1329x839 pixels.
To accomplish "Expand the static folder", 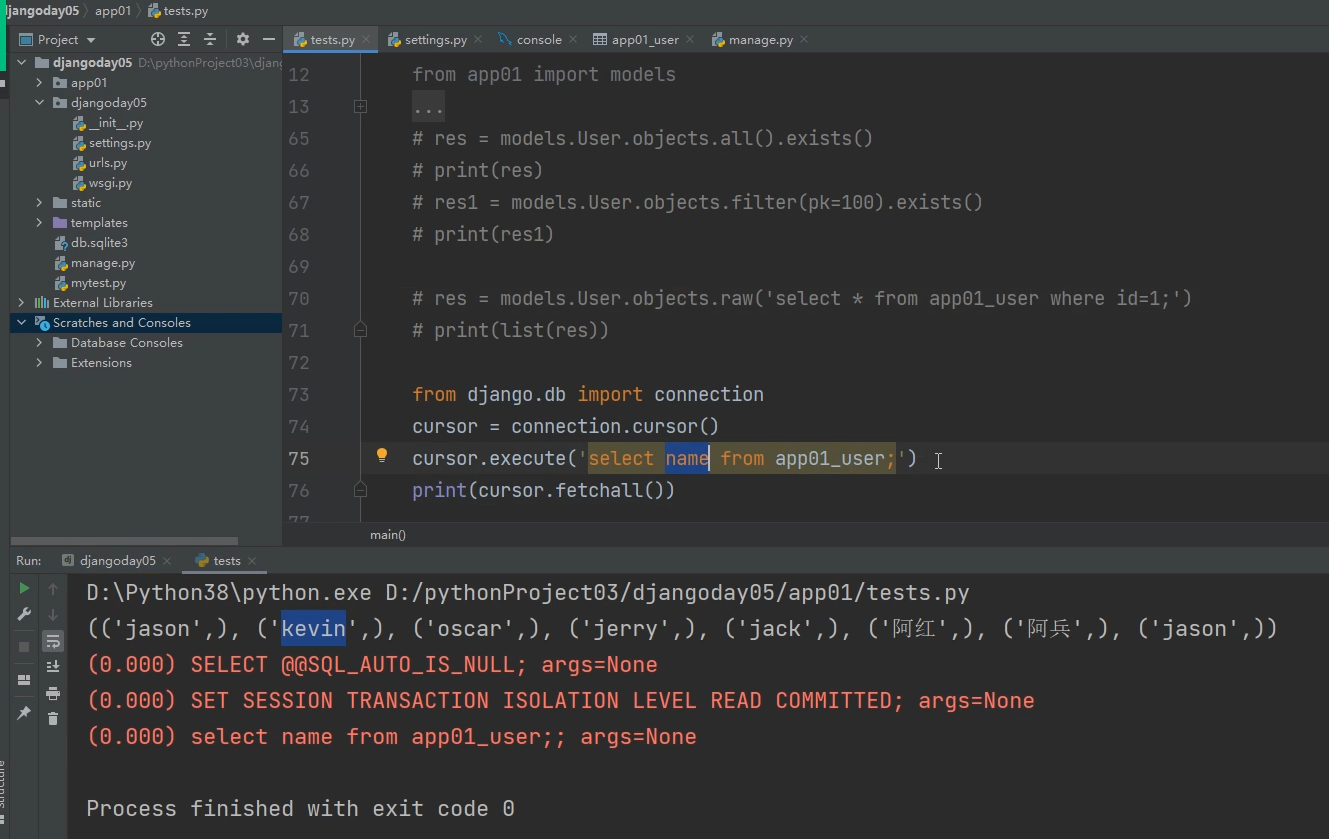I will click(x=39, y=202).
